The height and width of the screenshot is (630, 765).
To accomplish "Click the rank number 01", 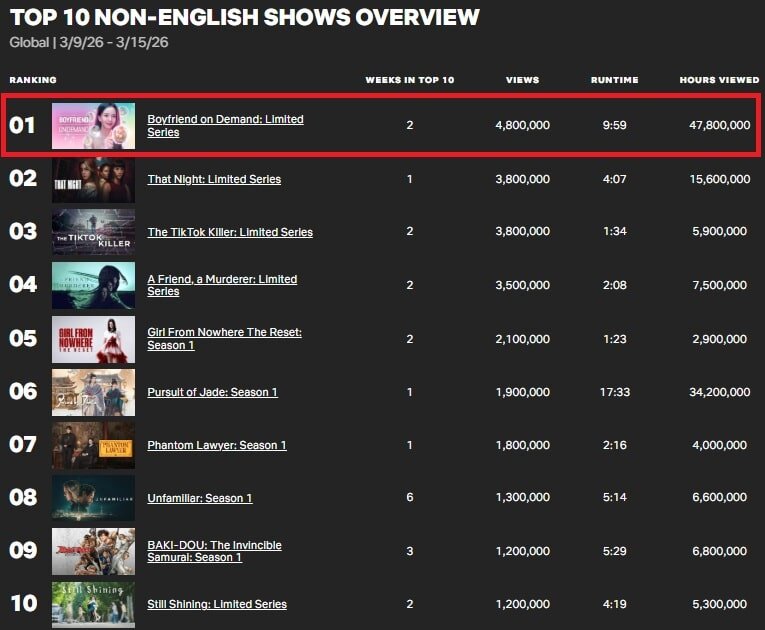I will (22, 125).
